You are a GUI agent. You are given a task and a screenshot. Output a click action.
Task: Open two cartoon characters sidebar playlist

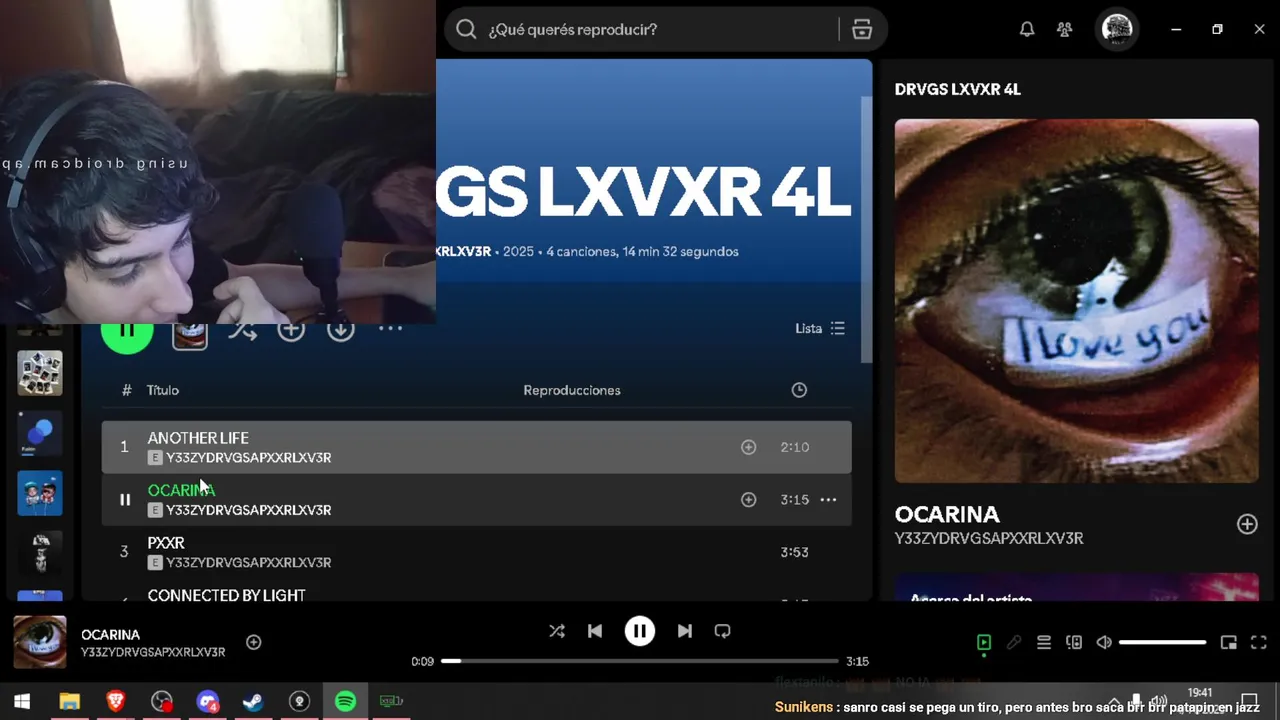[x=40, y=493]
